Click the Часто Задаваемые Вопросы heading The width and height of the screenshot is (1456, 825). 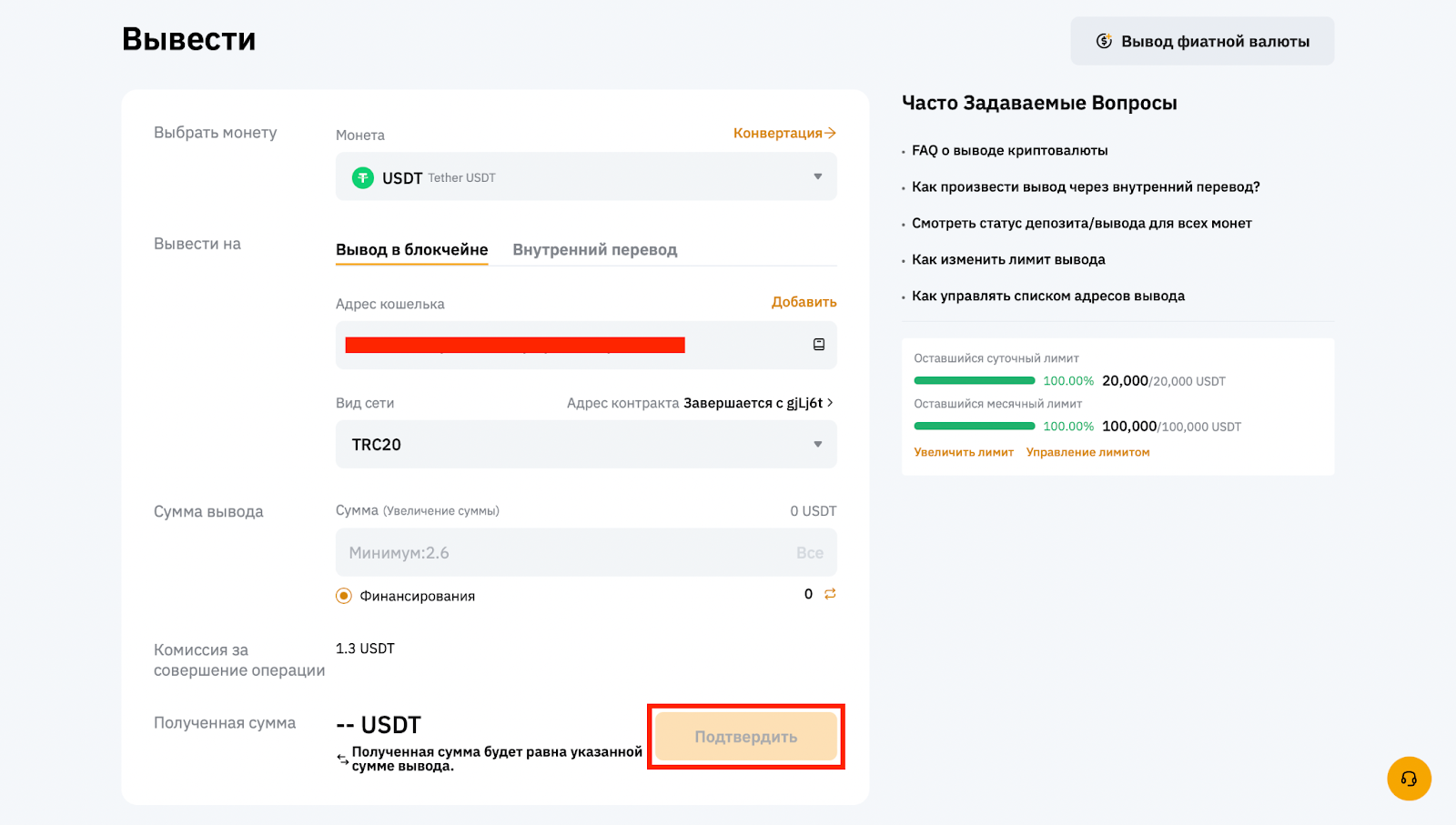(1039, 103)
